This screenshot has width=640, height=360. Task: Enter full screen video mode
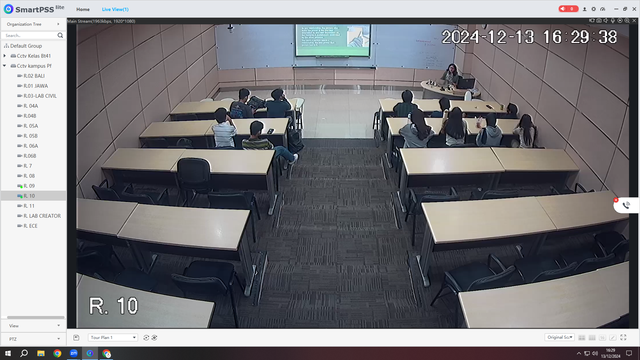[623, 338]
